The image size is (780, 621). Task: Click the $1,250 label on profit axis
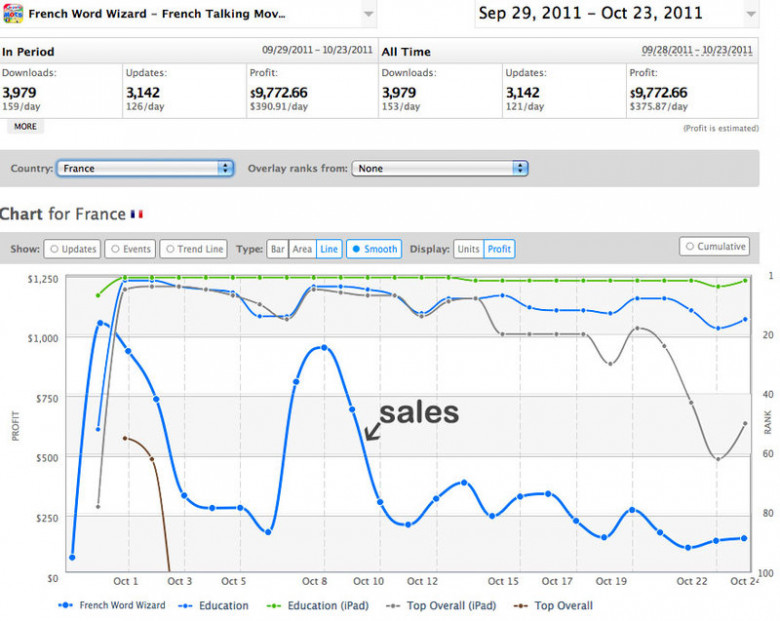click(43, 279)
